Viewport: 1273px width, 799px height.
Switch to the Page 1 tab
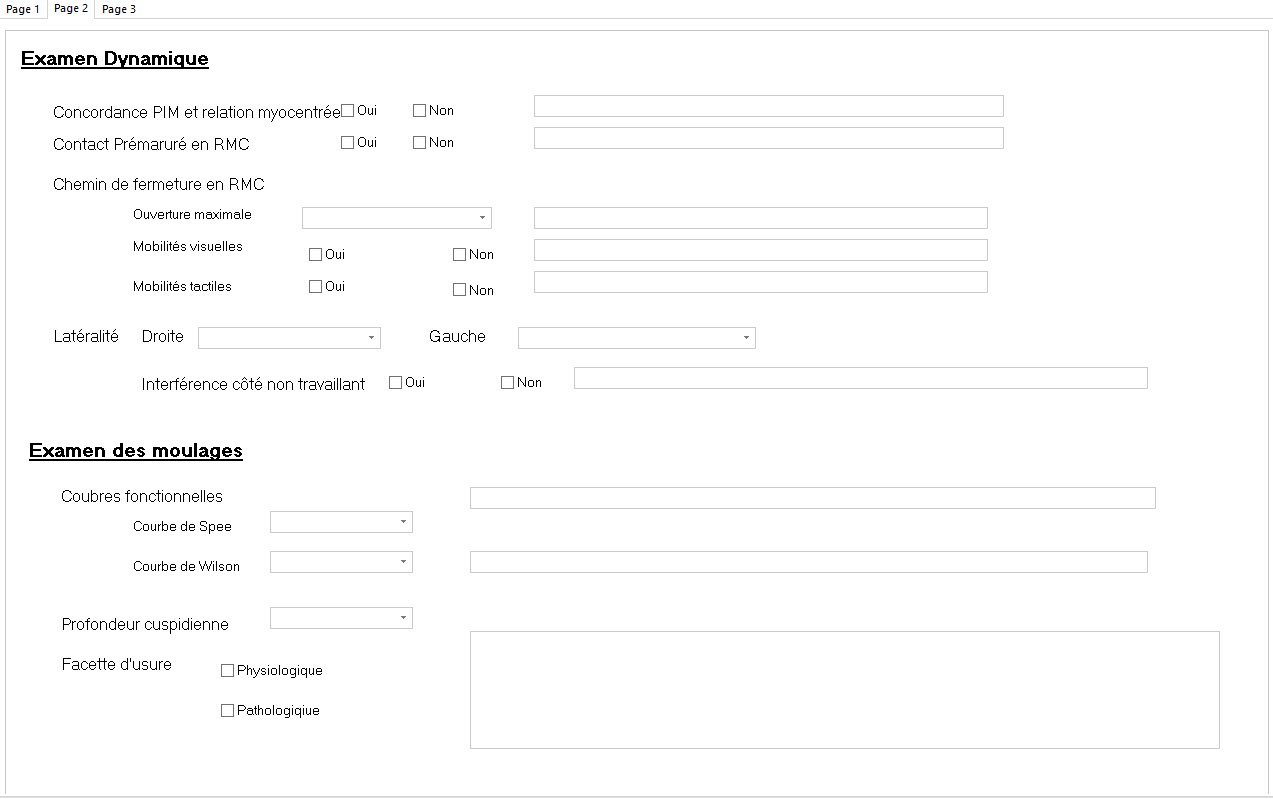point(22,8)
